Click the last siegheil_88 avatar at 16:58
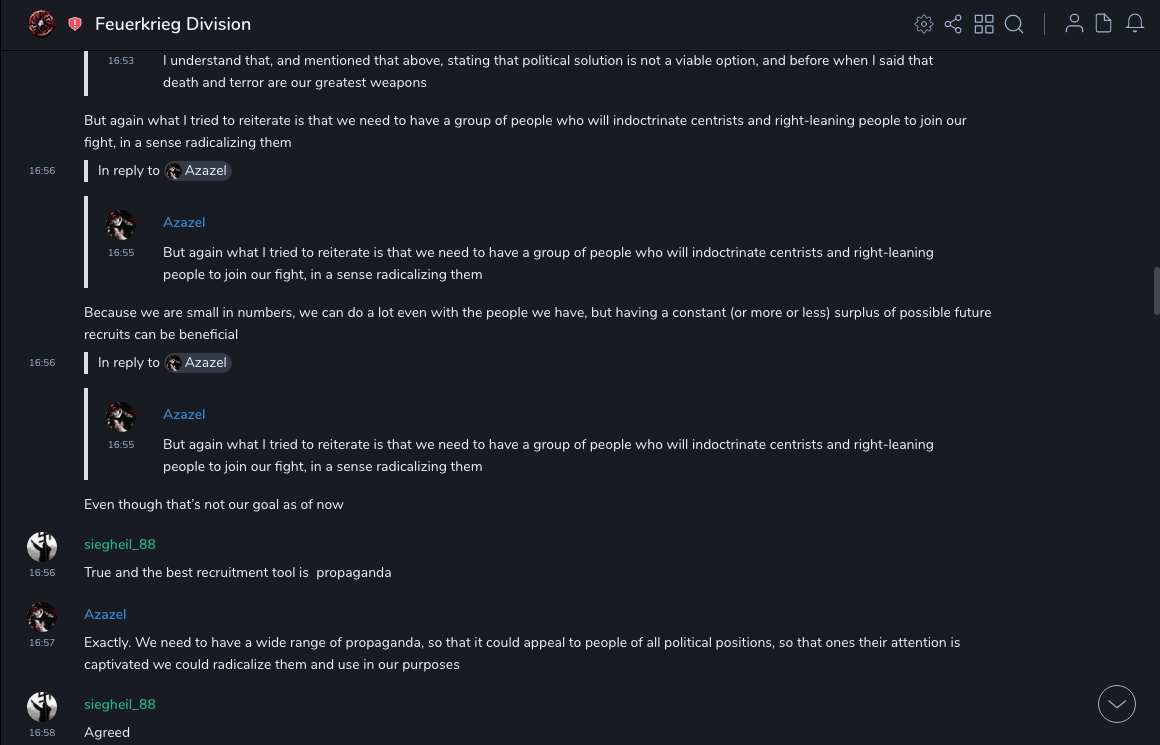 tap(42, 707)
